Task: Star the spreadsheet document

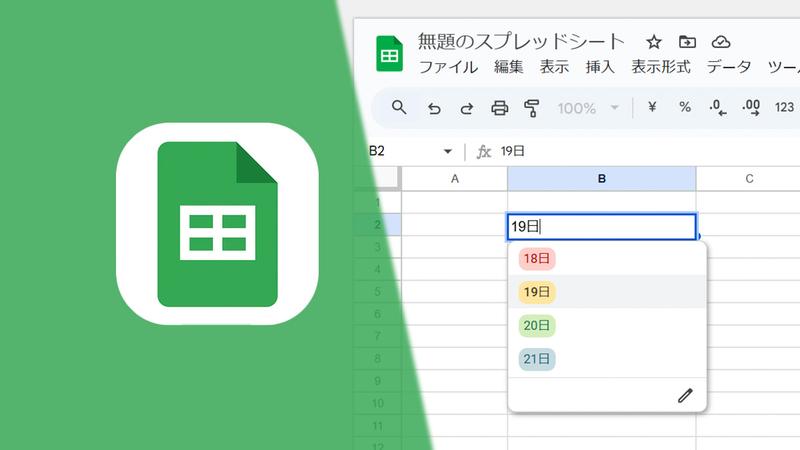Action: pyautogui.click(x=654, y=42)
